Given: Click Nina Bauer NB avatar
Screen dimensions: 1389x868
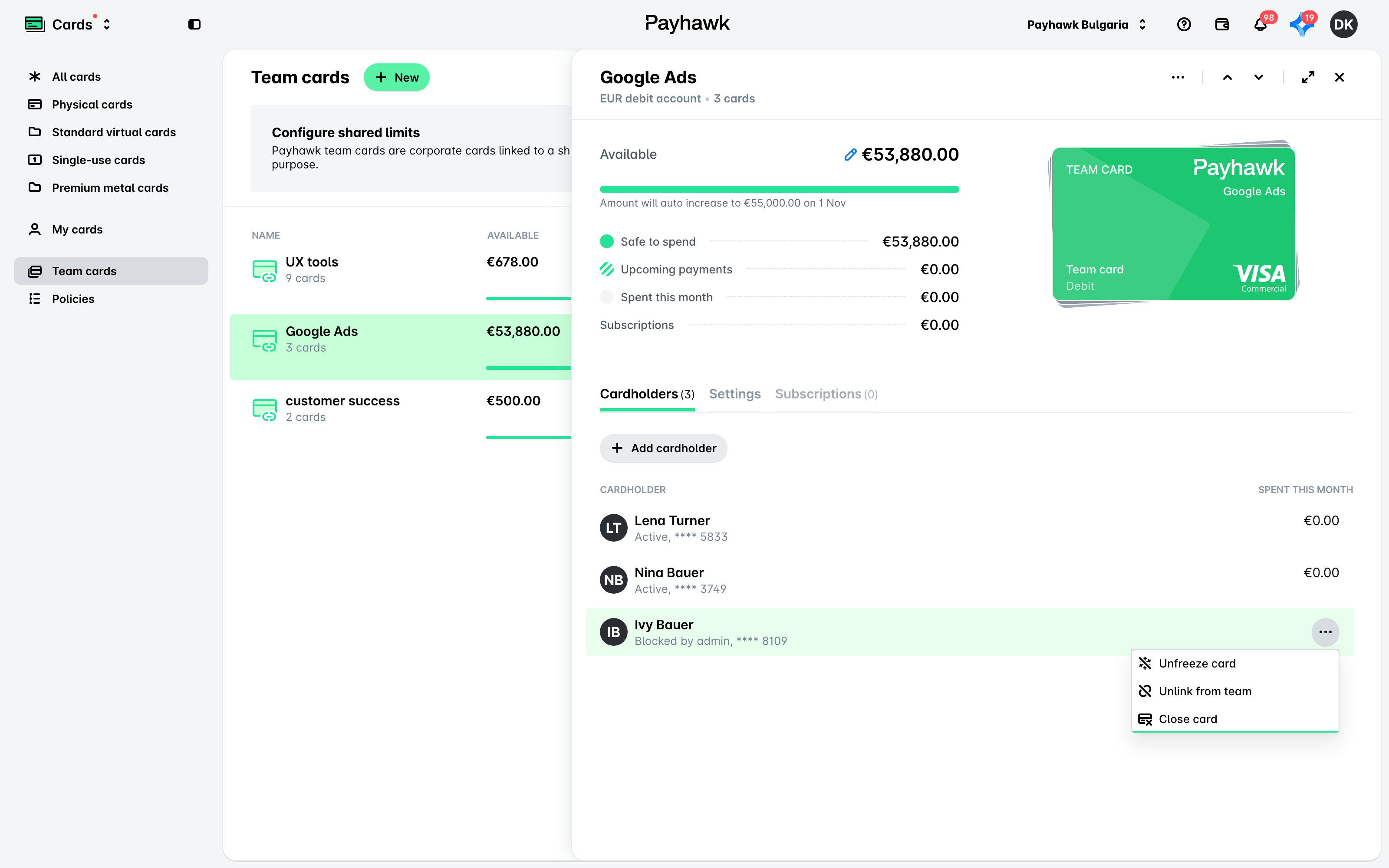Looking at the screenshot, I should (x=614, y=580).
